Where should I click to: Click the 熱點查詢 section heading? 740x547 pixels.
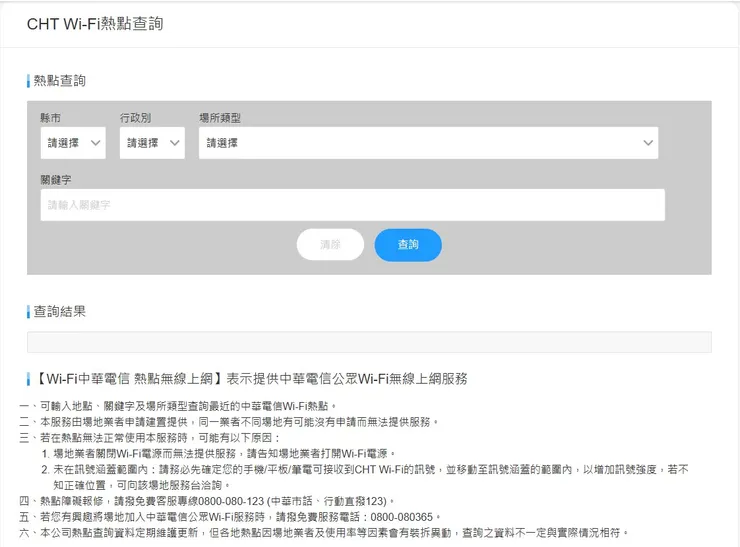(x=59, y=81)
